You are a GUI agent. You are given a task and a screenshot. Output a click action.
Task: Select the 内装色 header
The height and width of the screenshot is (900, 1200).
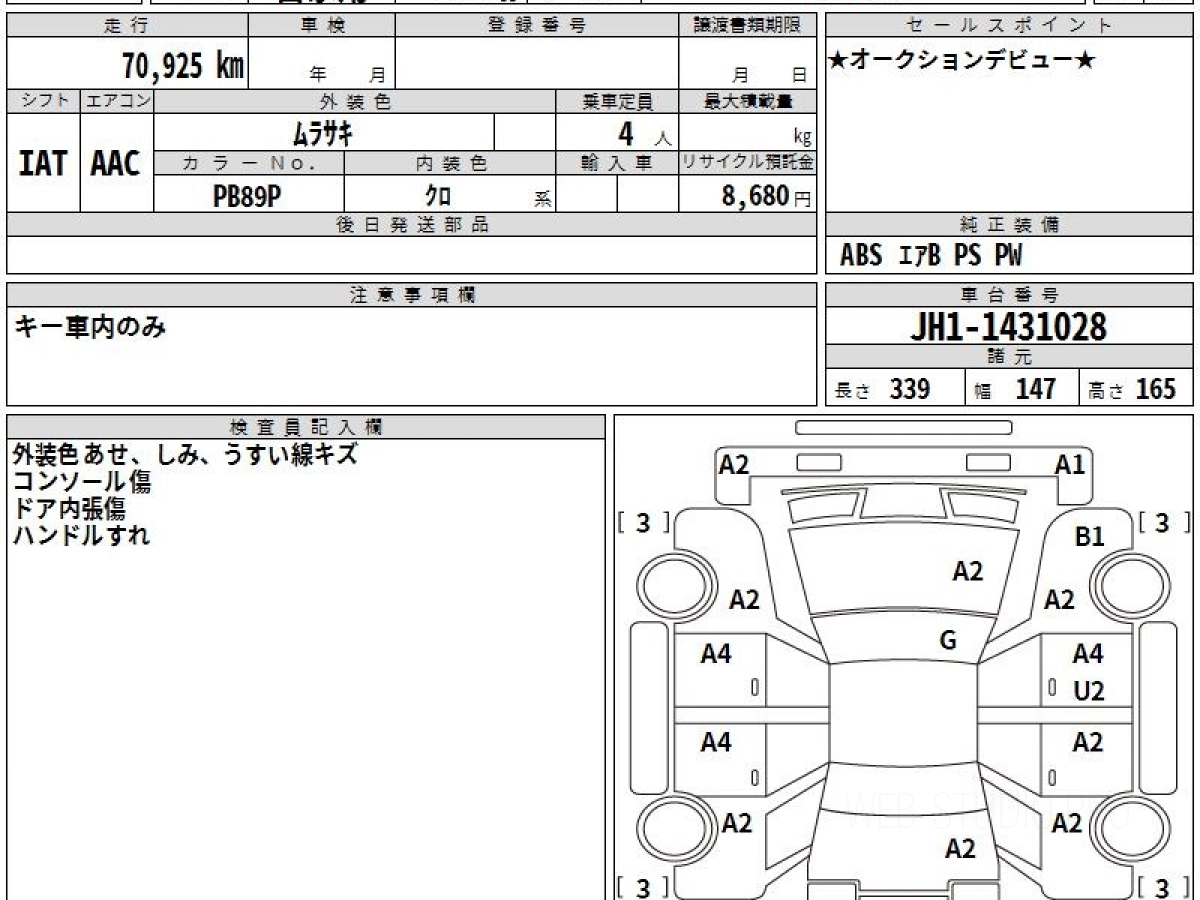(450, 163)
